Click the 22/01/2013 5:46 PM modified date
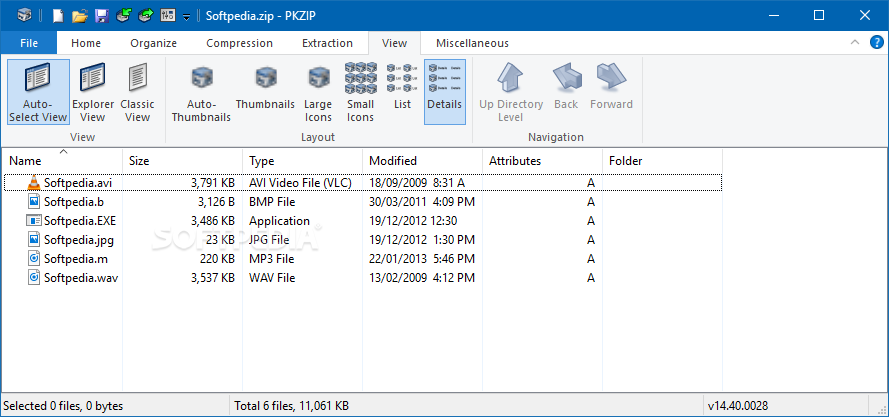The image size is (889, 417). pyautogui.click(x=422, y=259)
